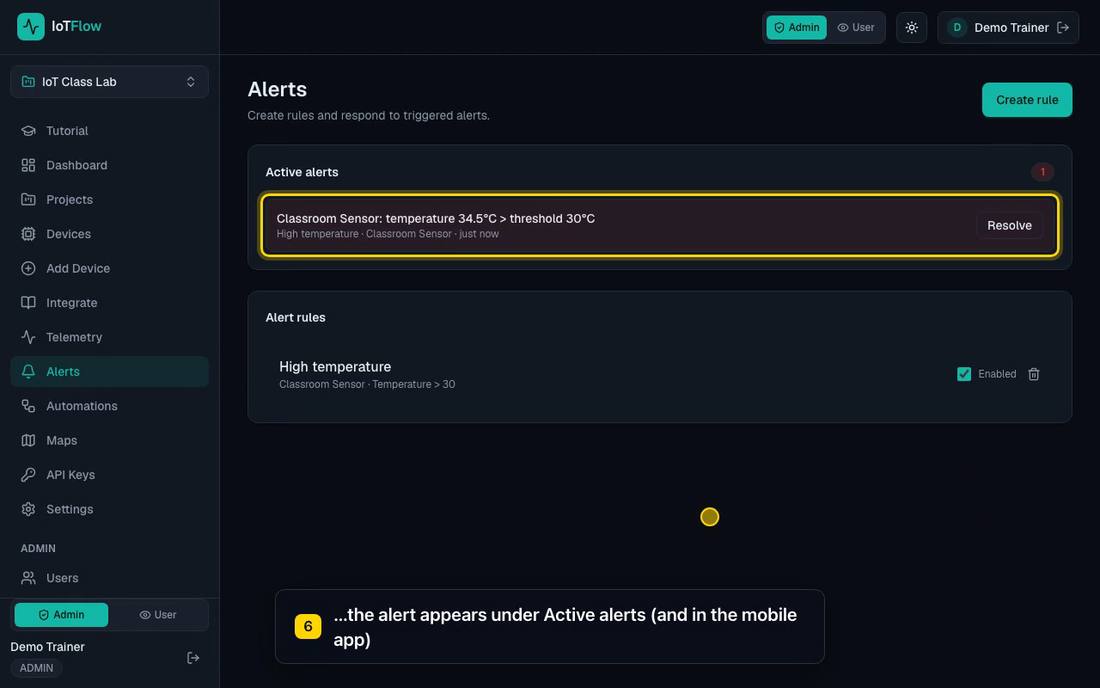The width and height of the screenshot is (1100, 688).
Task: Resolve the Classroom Sensor temperature alert
Action: 1009,226
